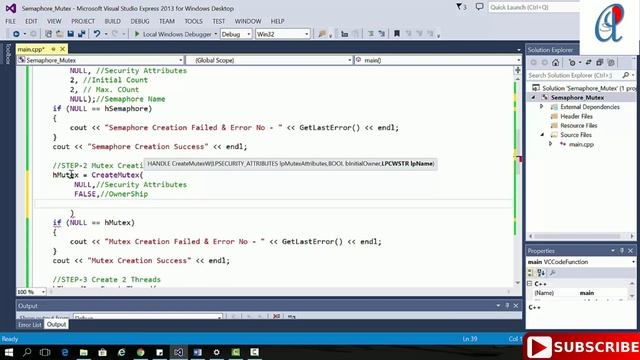Click the Alphabetical sort icon in Properties
This screenshot has height=360, width=640.
541,273
